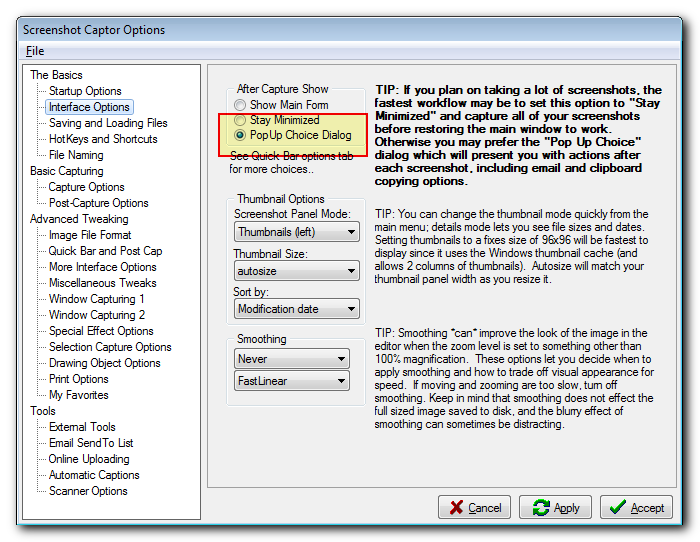Choose the Stay Minimized option
The width and height of the screenshot is (700, 542).
coord(240,120)
